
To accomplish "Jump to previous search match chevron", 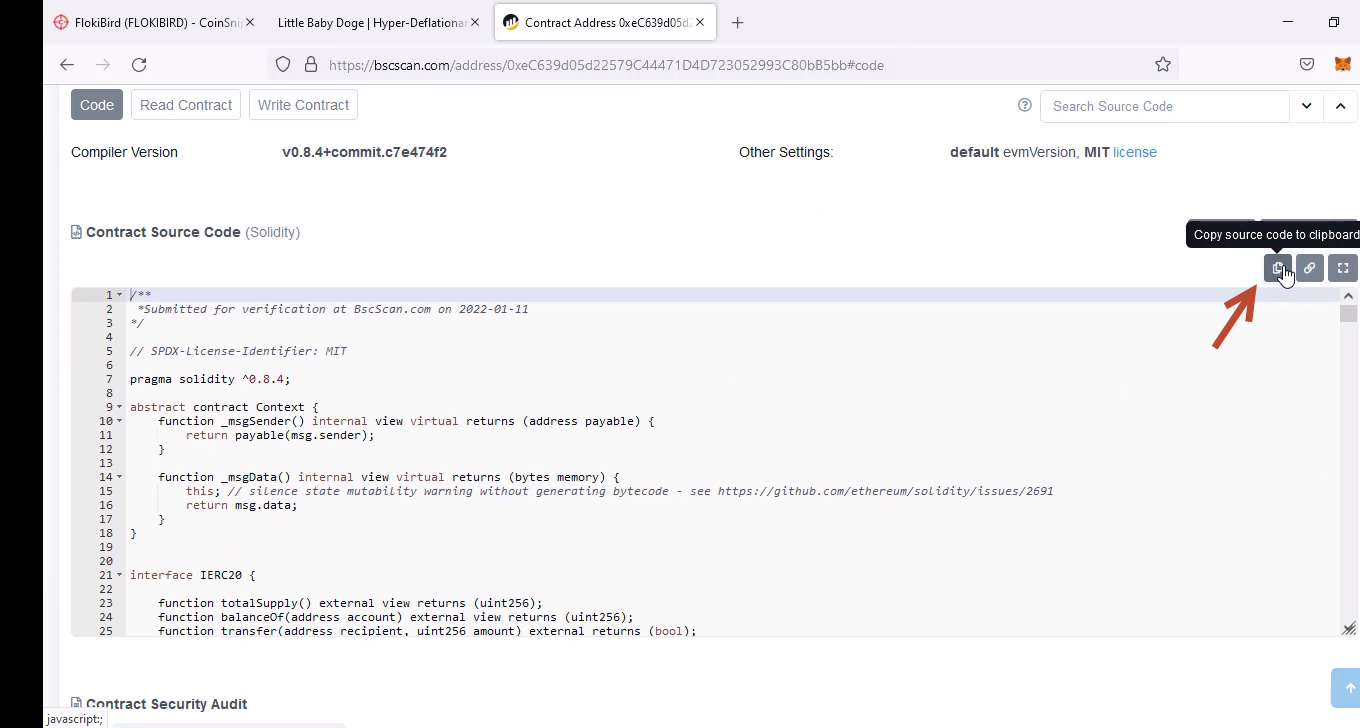I will point(1340,106).
